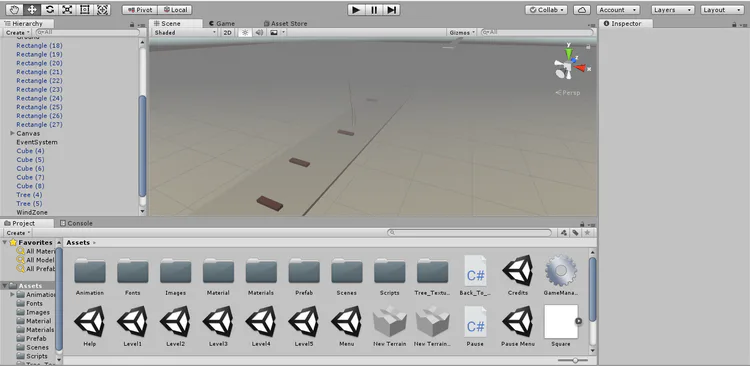
Task: Collapse the Favorites section
Action: tap(5, 243)
